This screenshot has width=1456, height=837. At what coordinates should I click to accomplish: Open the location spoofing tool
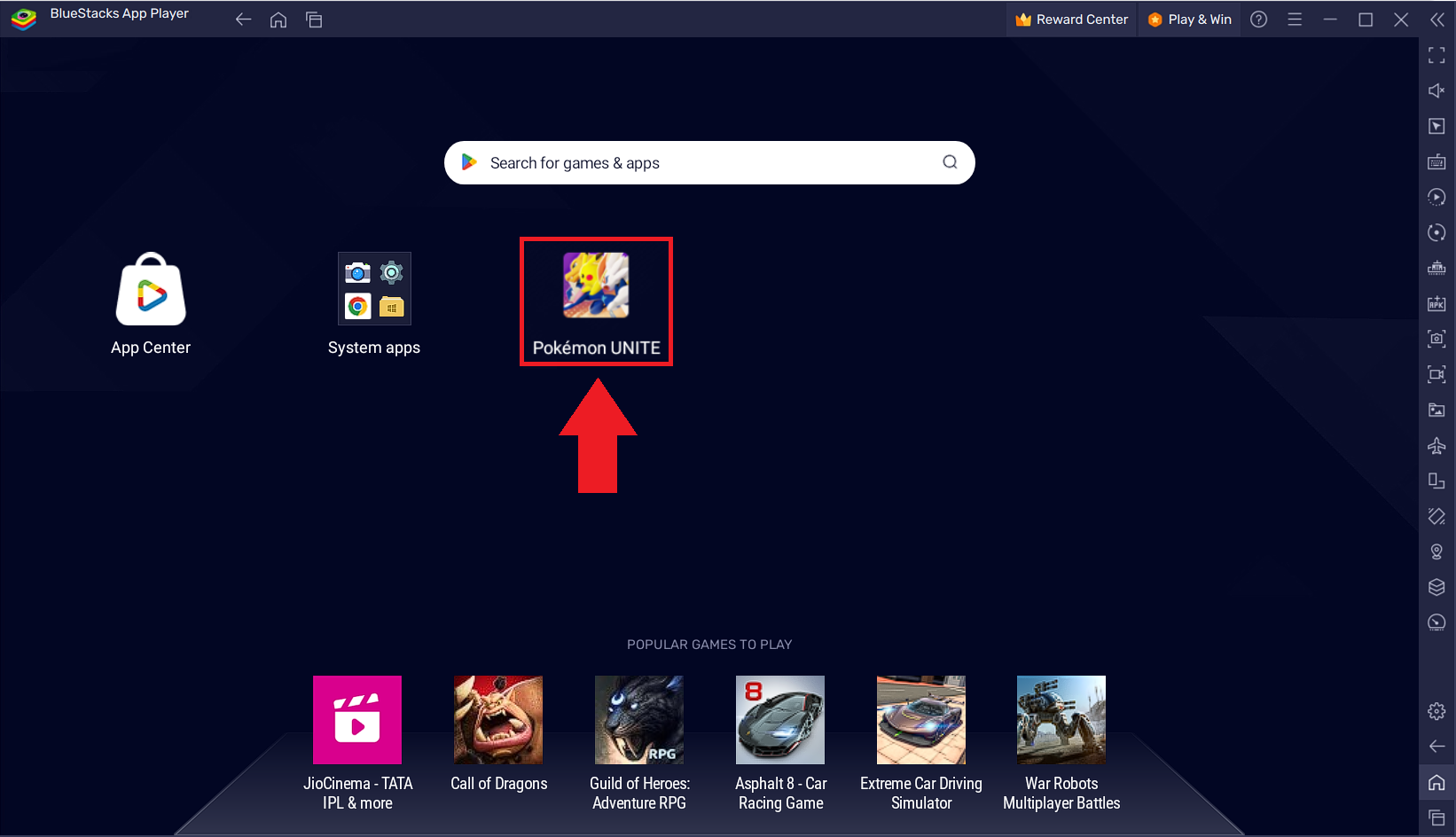click(1436, 551)
